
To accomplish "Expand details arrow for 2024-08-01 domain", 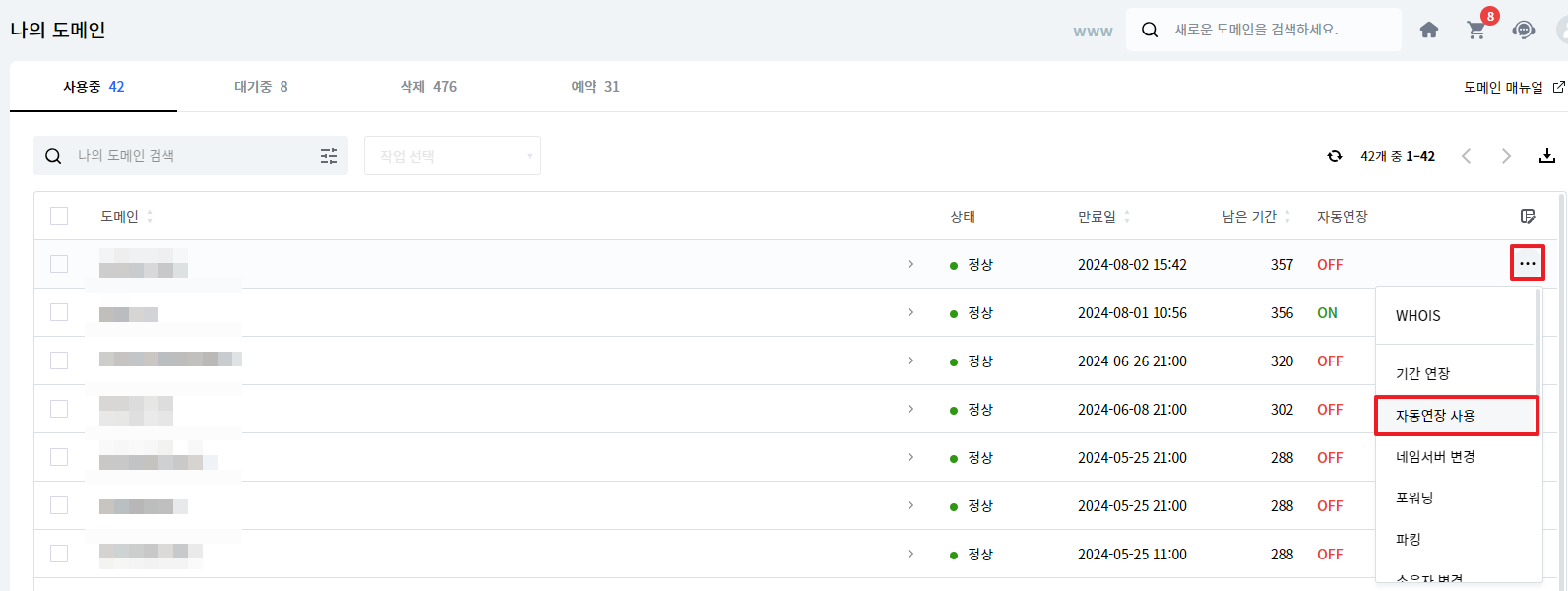I will click(910, 312).
